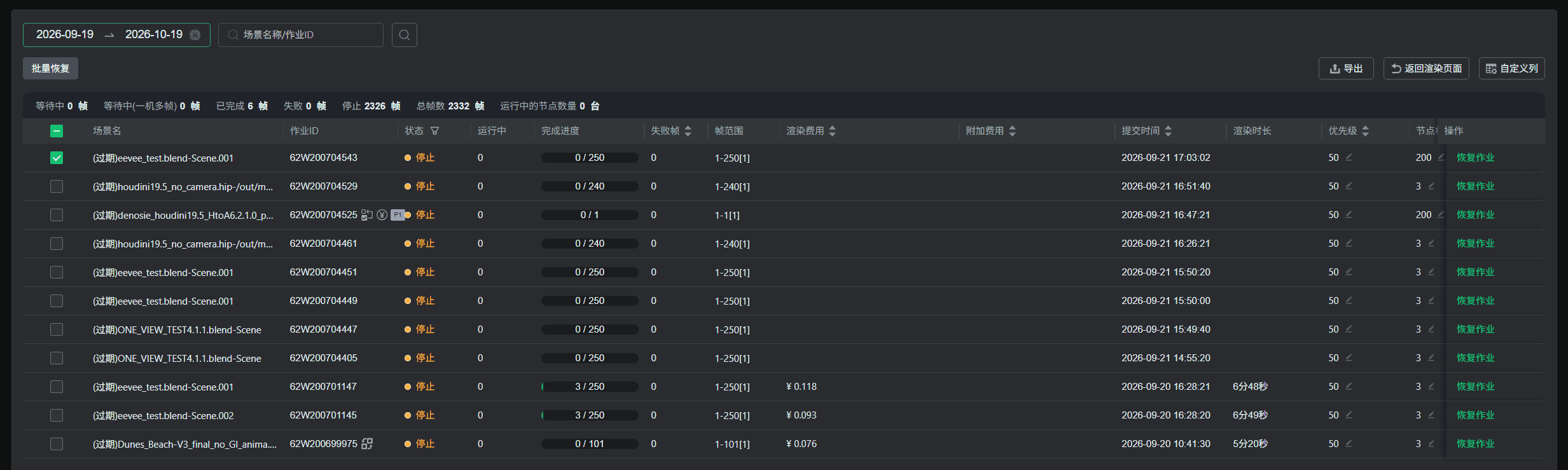1568x470 pixels.
Task: Select the checkbox for job 62W200704447
Action: 57,329
